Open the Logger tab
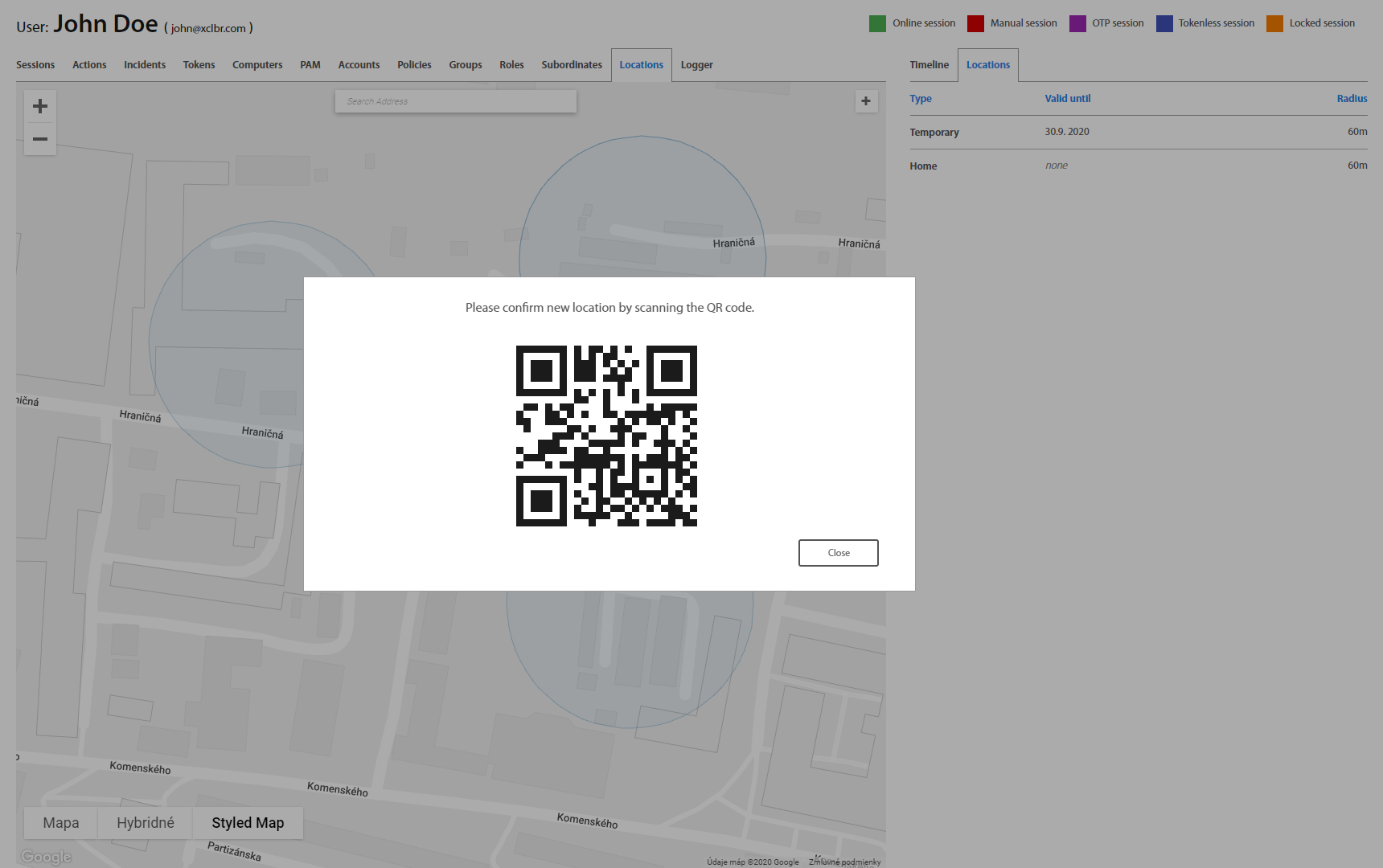The image size is (1383, 868). (x=696, y=65)
